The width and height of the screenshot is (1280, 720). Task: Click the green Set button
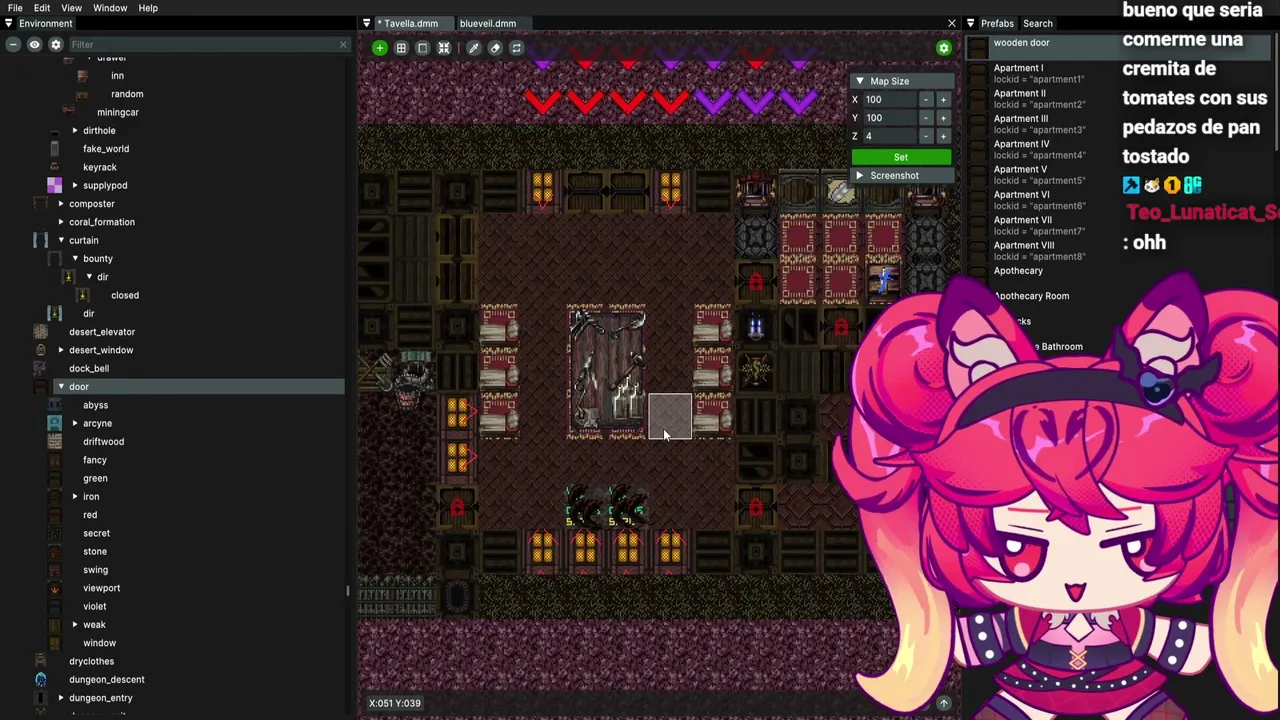point(901,157)
